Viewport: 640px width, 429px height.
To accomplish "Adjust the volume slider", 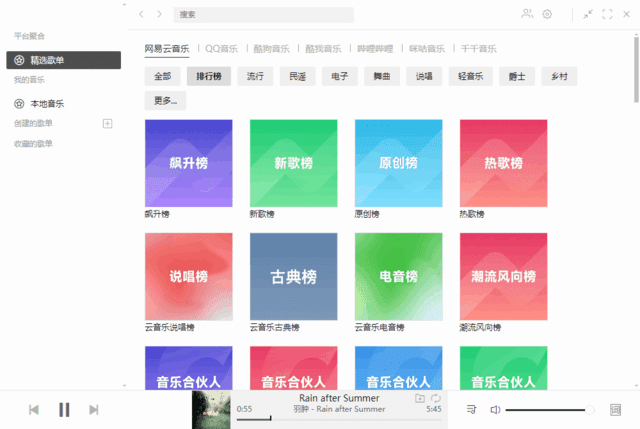I will click(550, 409).
